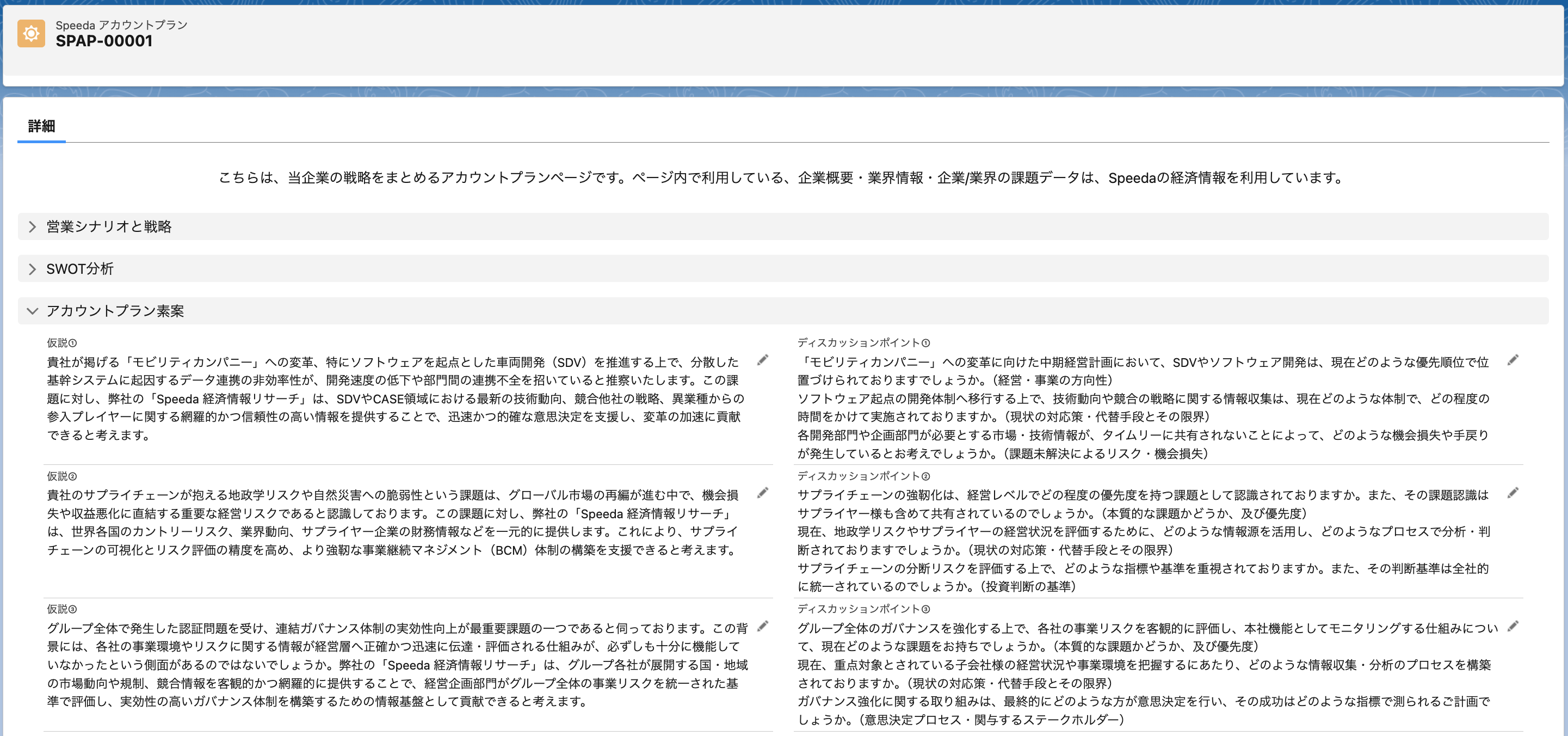This screenshot has width=1568, height=736.
Task: Click the SPAP-00001 record title
Action: [104, 41]
